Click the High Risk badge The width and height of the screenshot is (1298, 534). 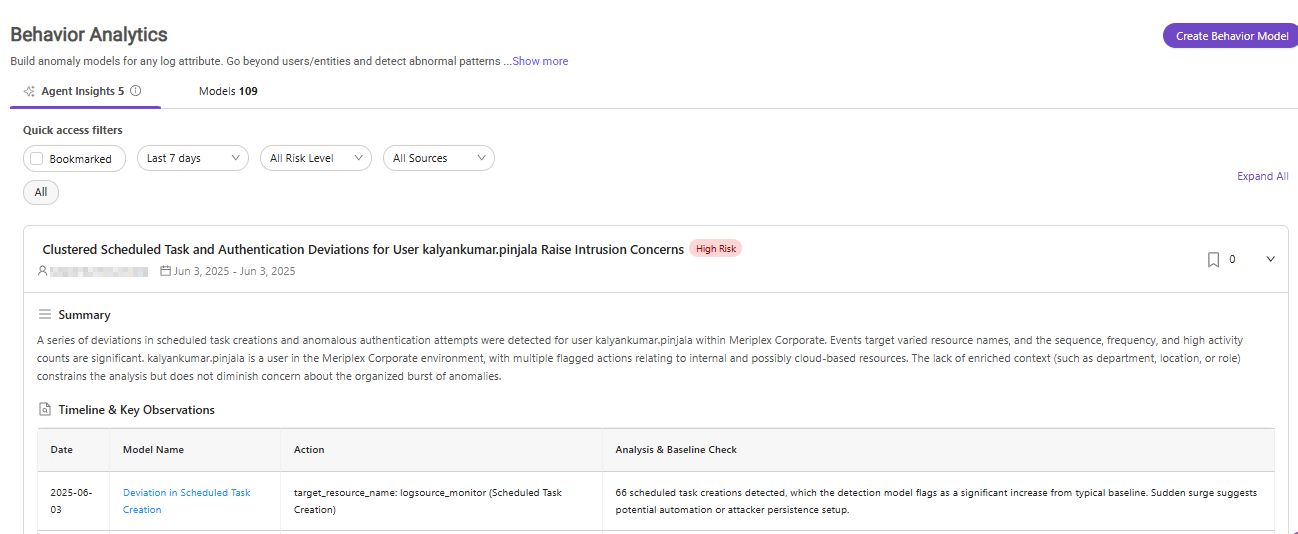click(x=715, y=249)
